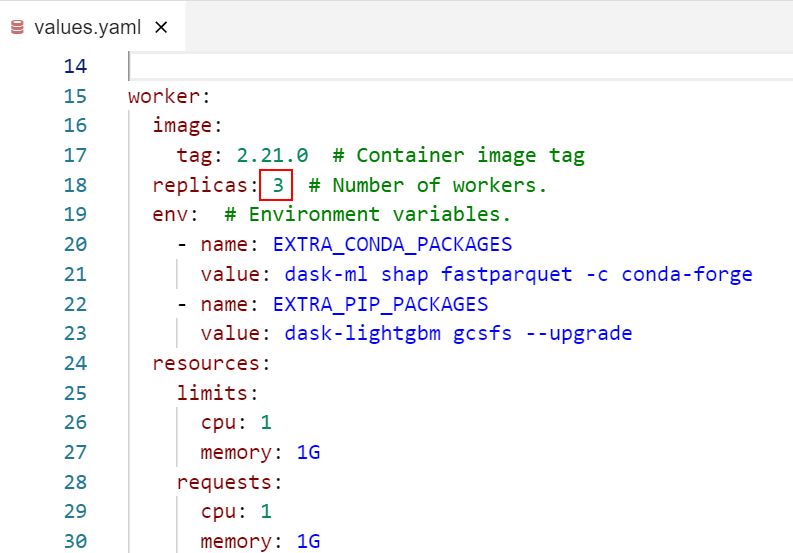Click the '--upgrade' flag
Viewport: 793px width, 553px height.
click(579, 334)
